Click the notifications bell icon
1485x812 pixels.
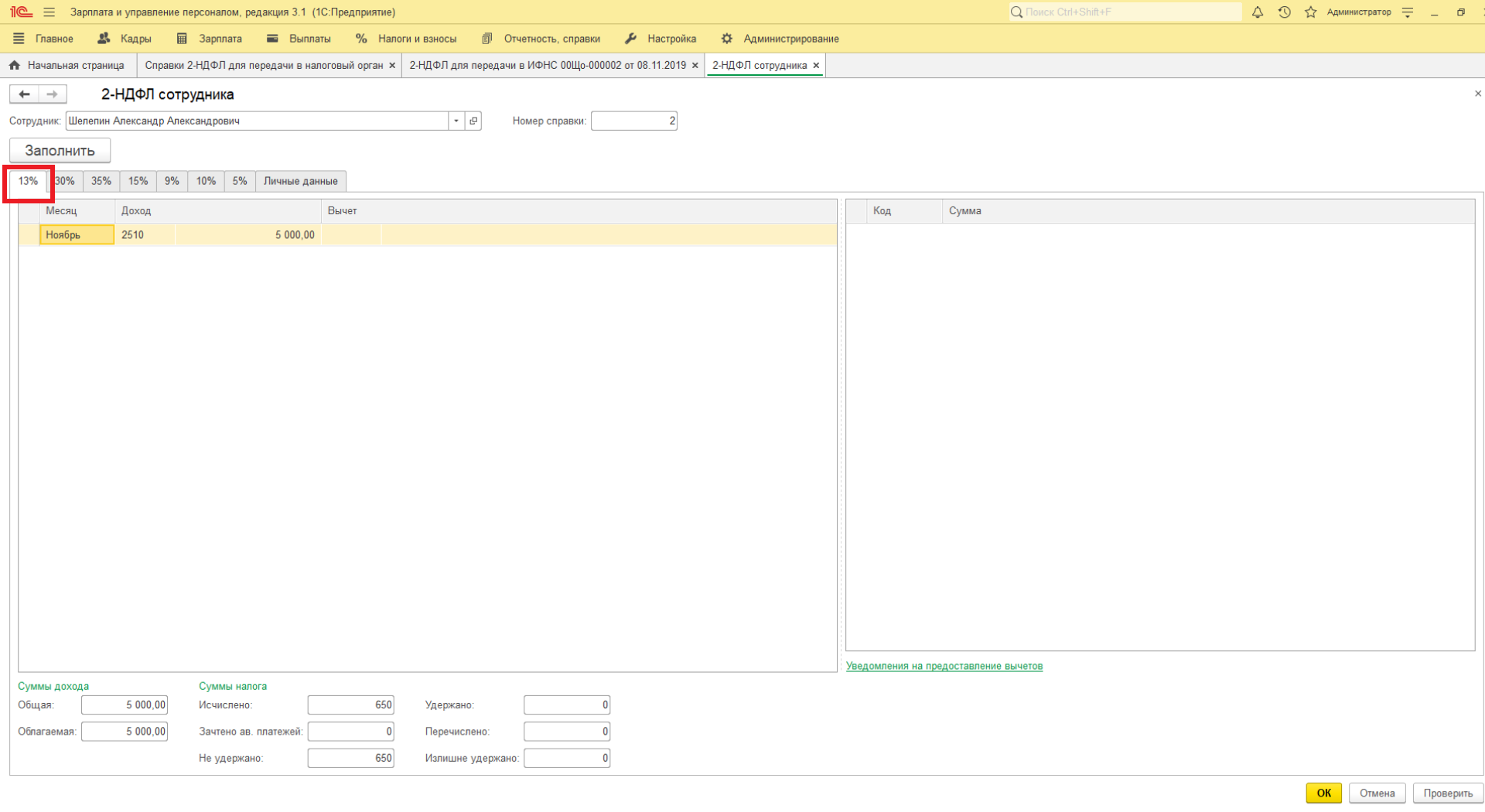click(x=1258, y=12)
